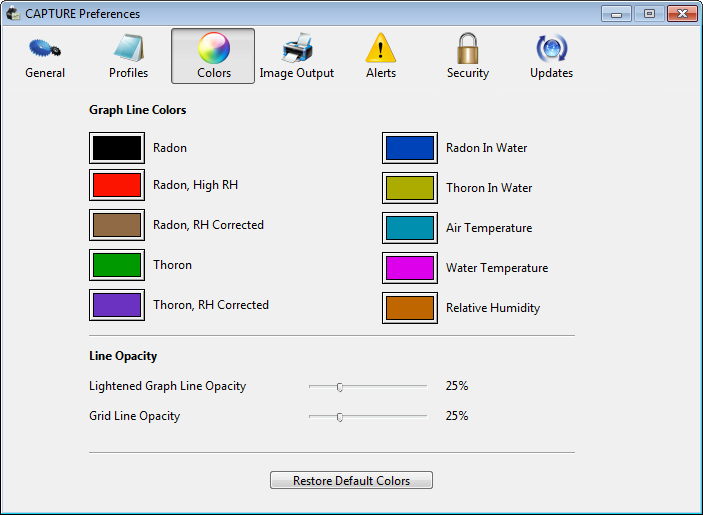Screen dimensions: 703x515
Task: Change the teal Air Temperature color
Action: 410,228
